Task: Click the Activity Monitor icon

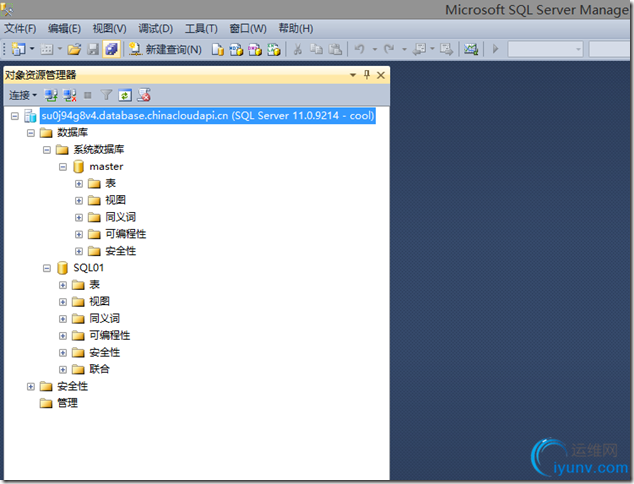Action: point(471,49)
